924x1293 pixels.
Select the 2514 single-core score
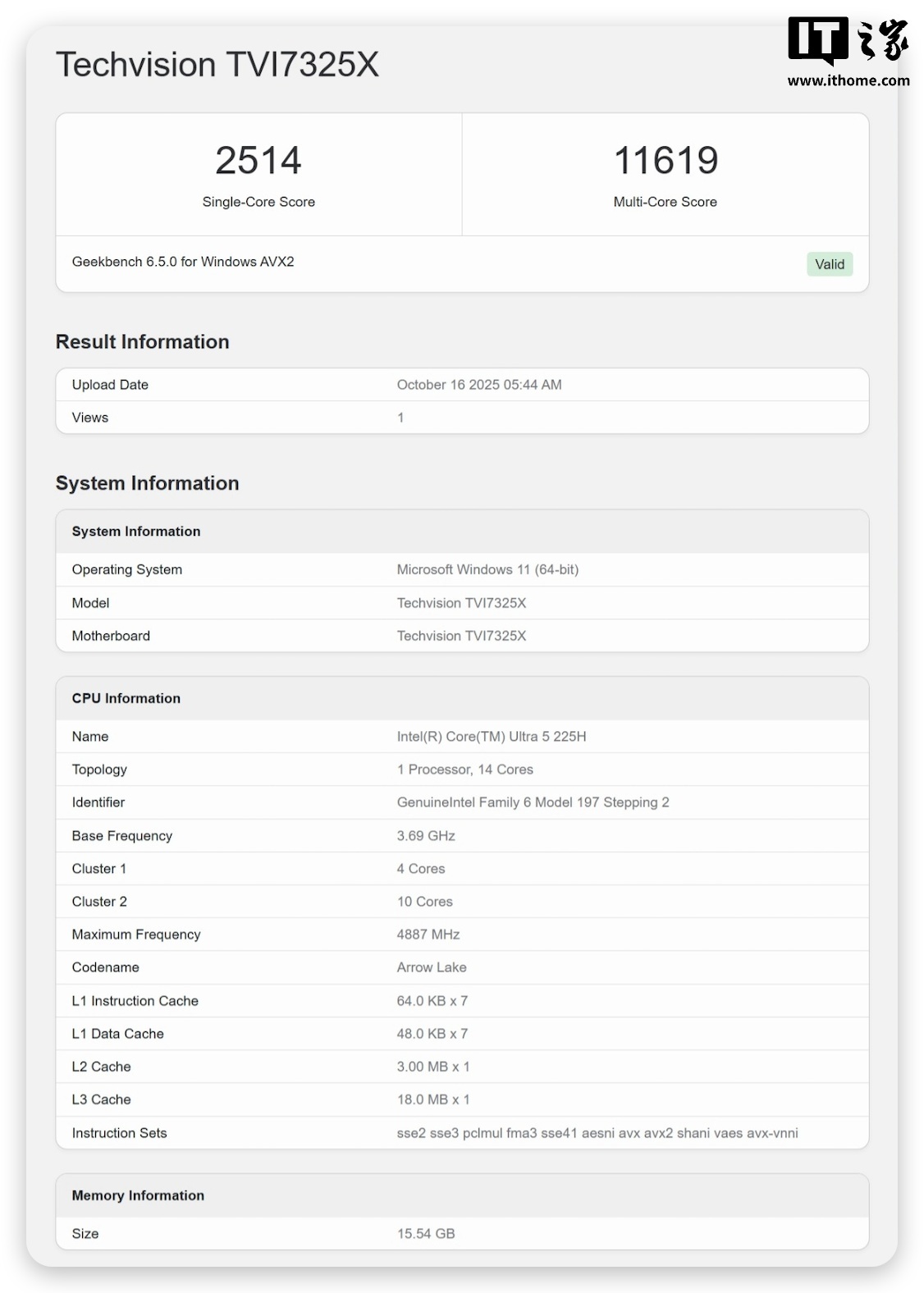click(x=258, y=161)
